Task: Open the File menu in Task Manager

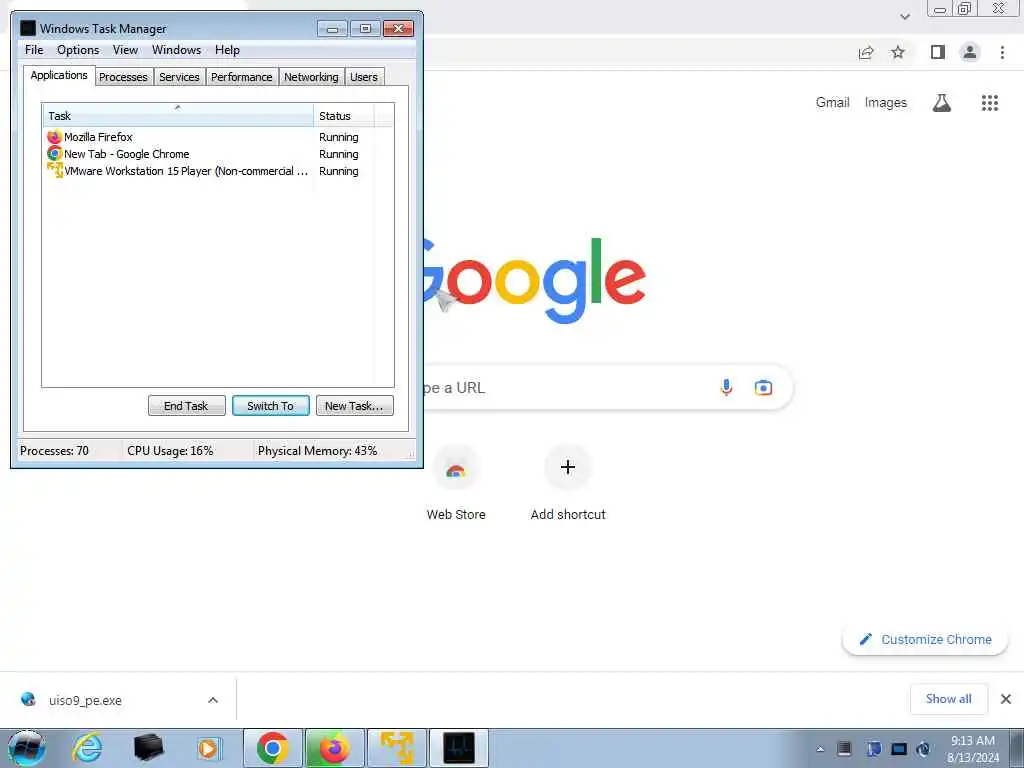Action: click(34, 50)
